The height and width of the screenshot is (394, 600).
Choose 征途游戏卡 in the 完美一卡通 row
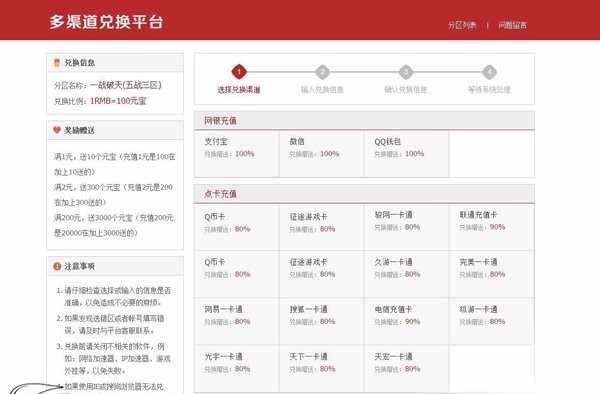(x=322, y=274)
